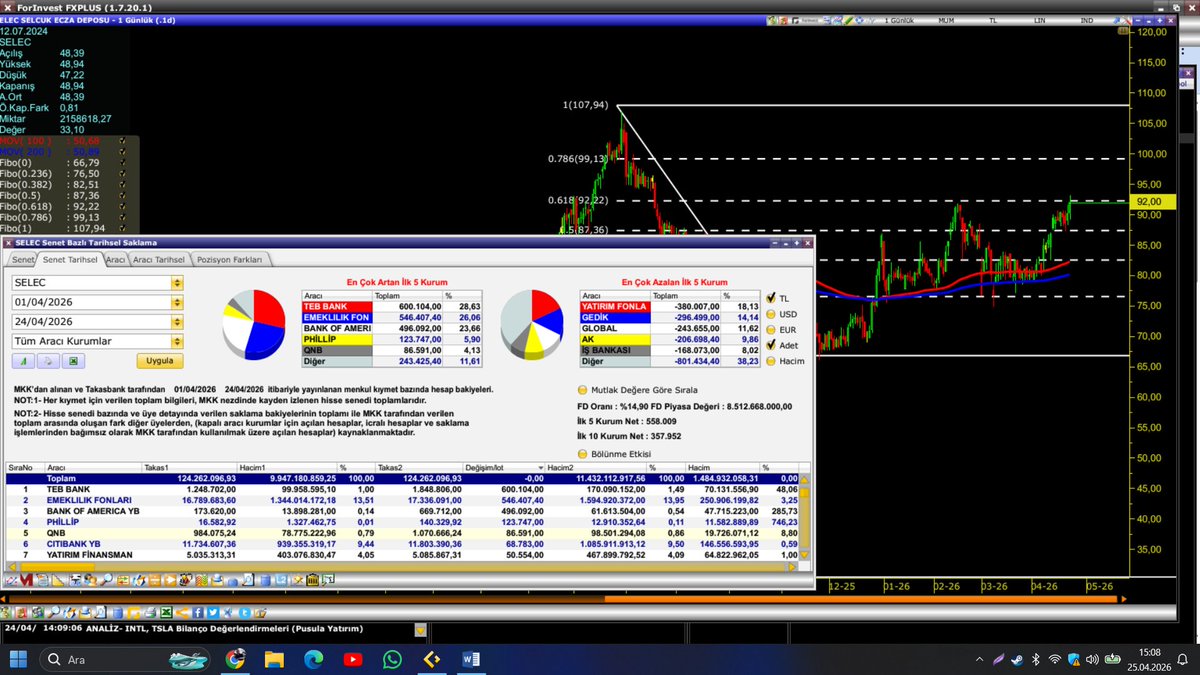This screenshot has width=1200, height=675.
Task: Open Google Chrome from the taskbar
Action: (x=235, y=659)
